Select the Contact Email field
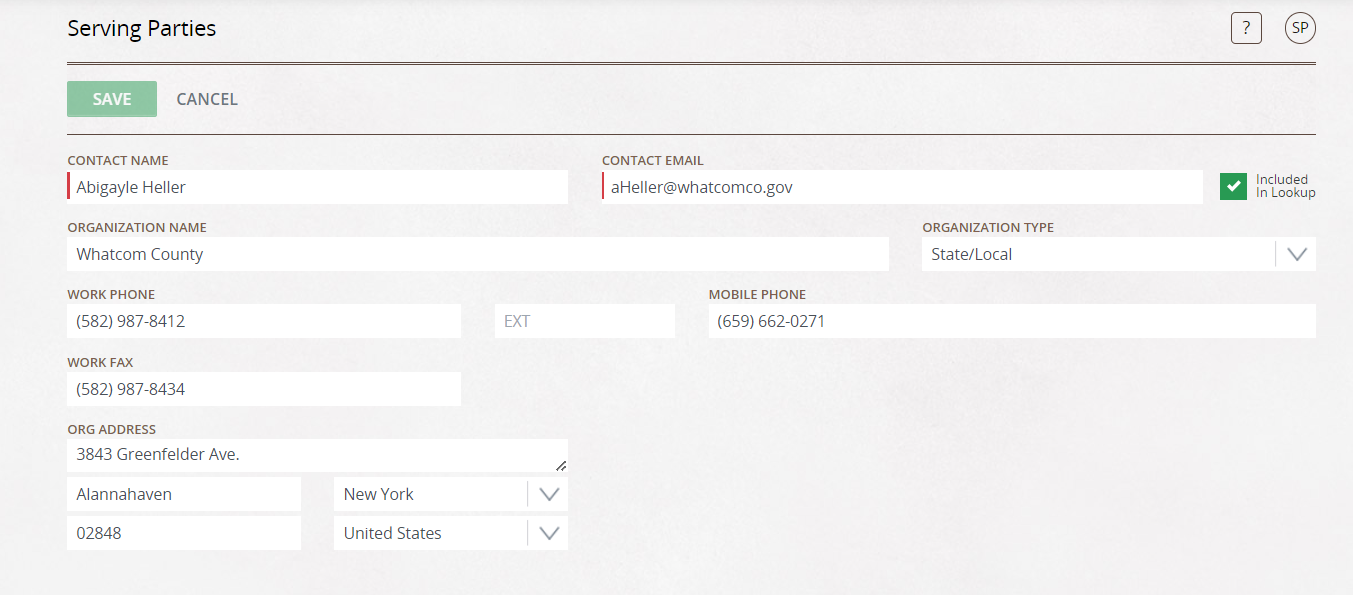This screenshot has width=1353, height=595. [902, 187]
